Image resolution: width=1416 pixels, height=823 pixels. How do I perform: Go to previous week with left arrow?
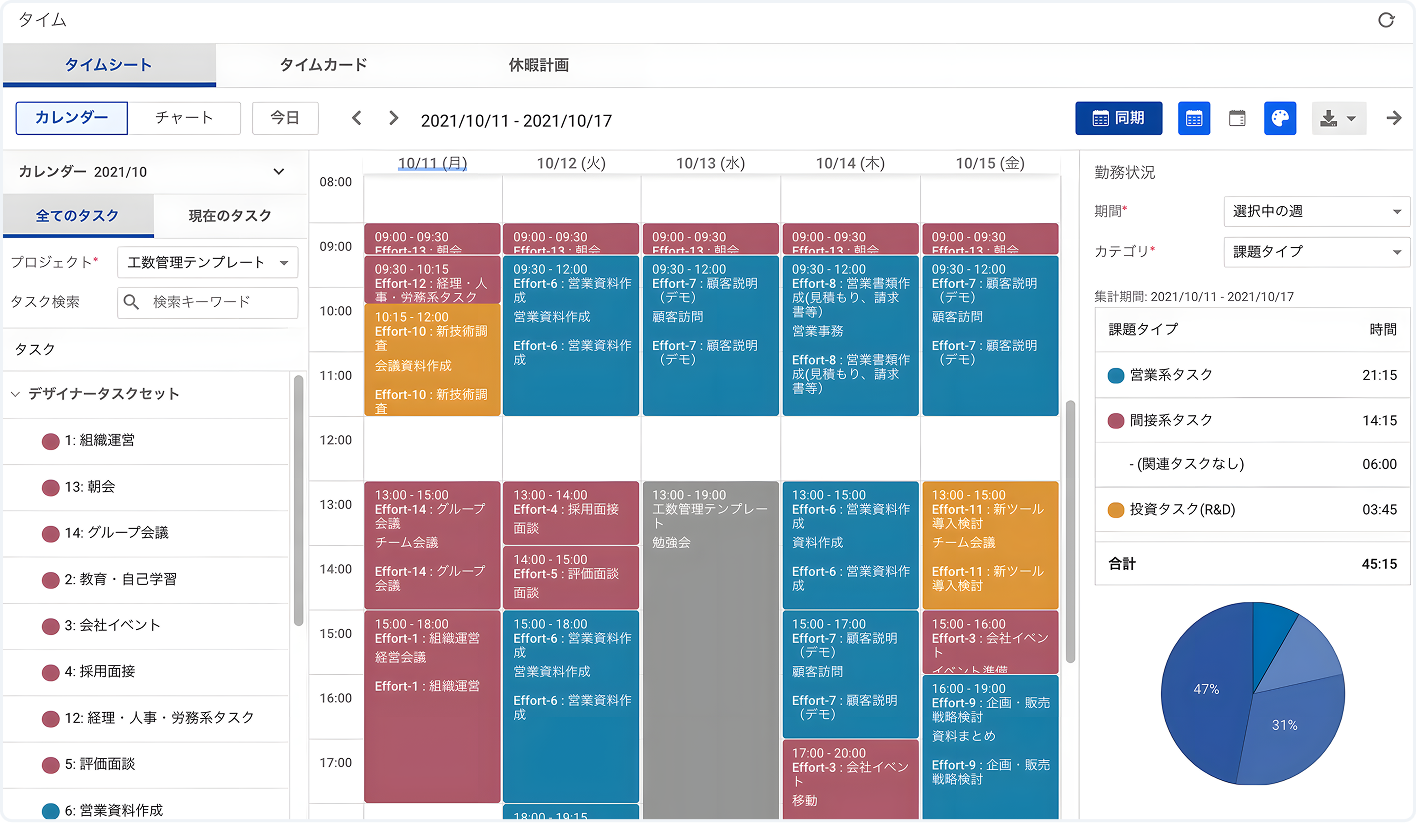[x=357, y=118]
